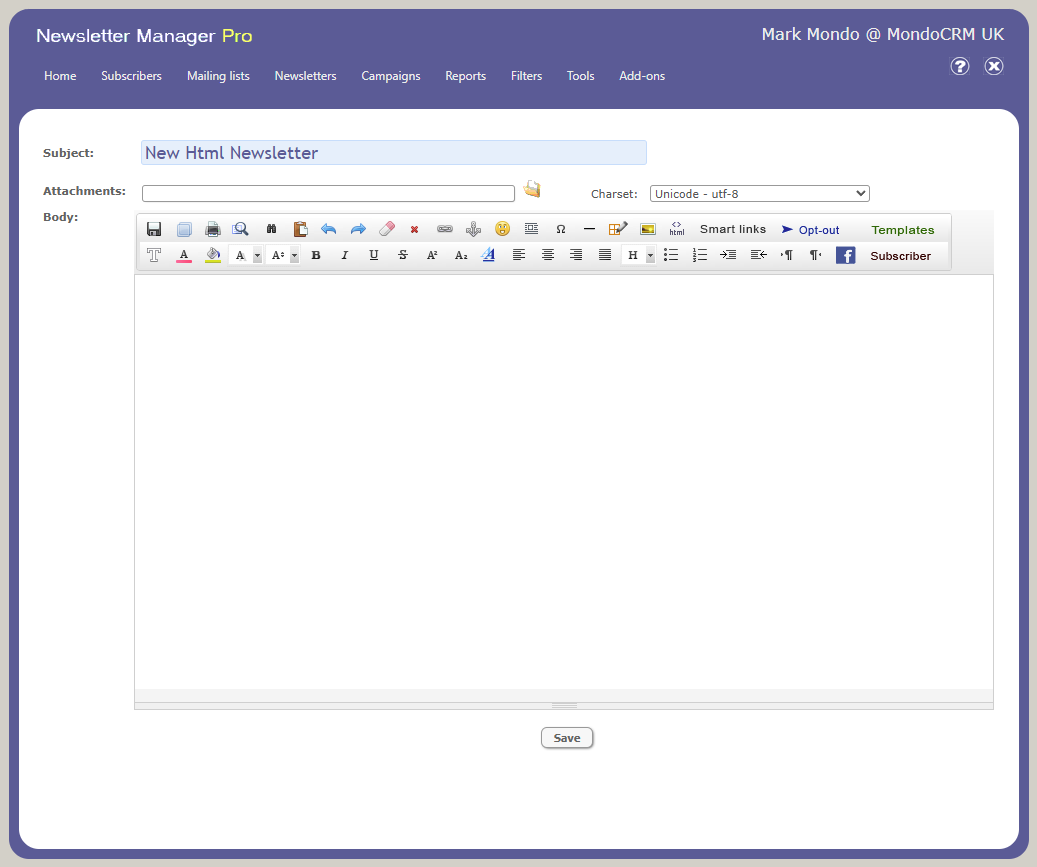The width and height of the screenshot is (1037, 867).
Task: Click the Paste clipboard icon
Action: point(300,229)
